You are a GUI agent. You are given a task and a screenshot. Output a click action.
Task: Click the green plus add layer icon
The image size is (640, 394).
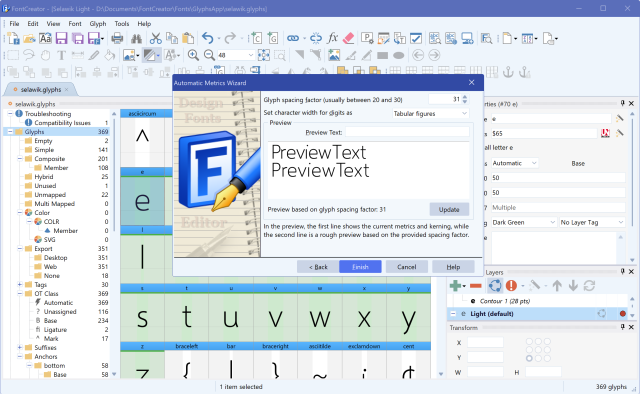click(456, 286)
